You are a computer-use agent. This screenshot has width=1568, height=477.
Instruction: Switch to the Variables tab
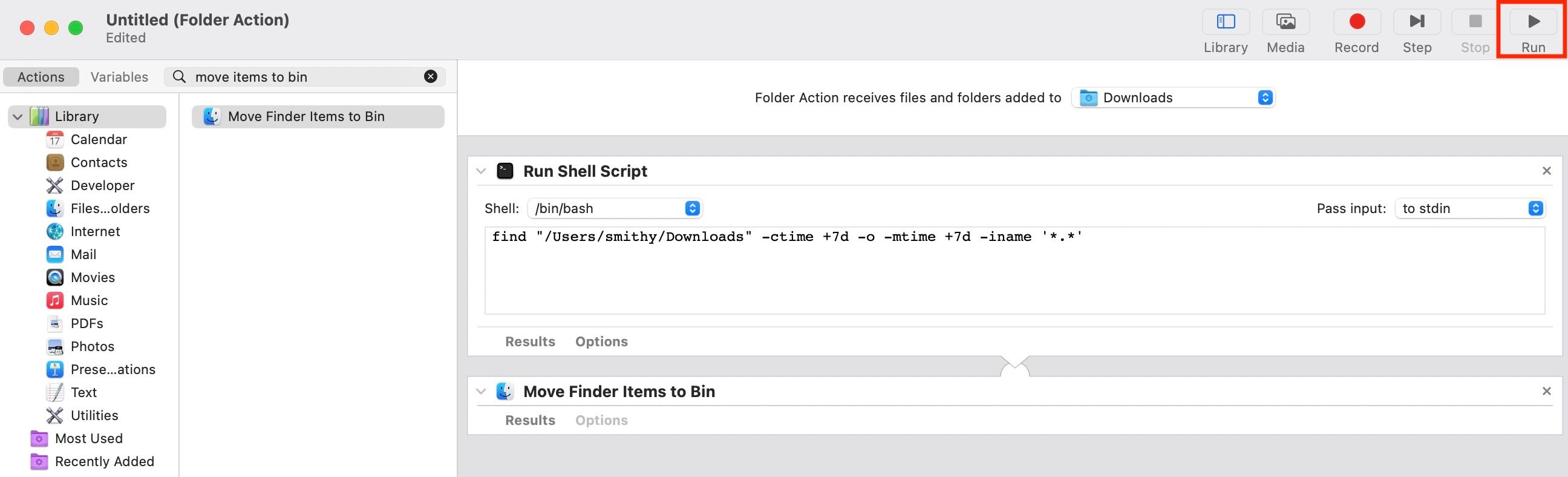click(119, 77)
